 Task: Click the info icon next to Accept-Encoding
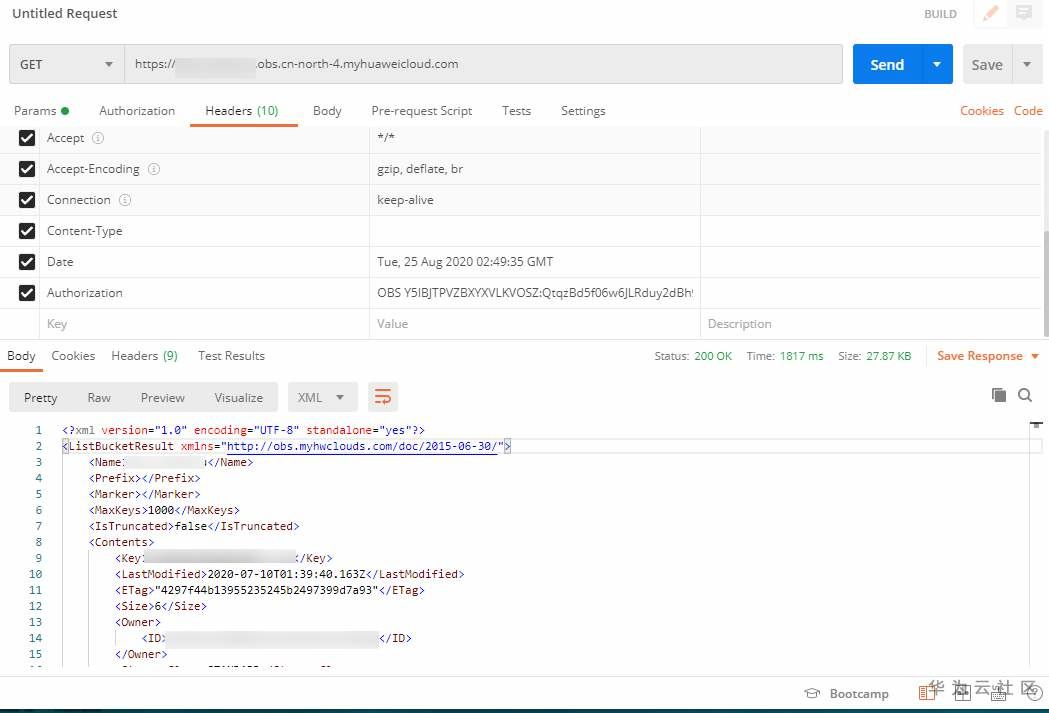point(154,169)
